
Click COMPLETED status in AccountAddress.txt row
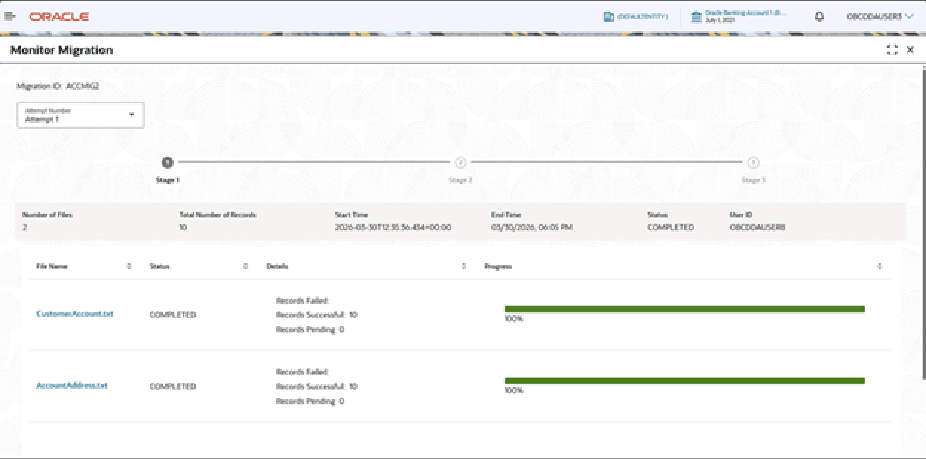172,386
